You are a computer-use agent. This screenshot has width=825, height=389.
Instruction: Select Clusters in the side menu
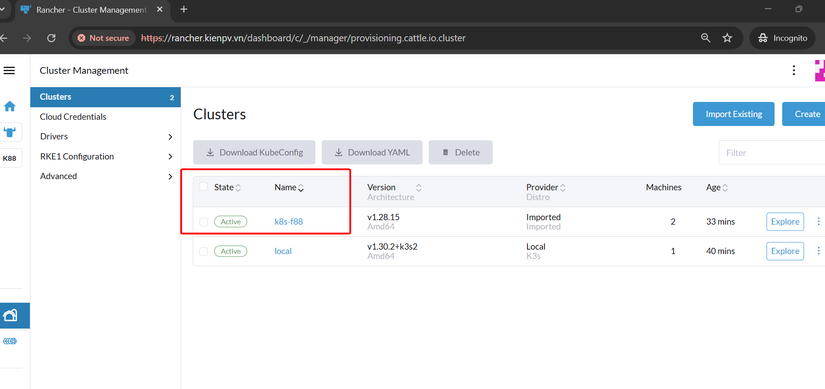[106, 97]
